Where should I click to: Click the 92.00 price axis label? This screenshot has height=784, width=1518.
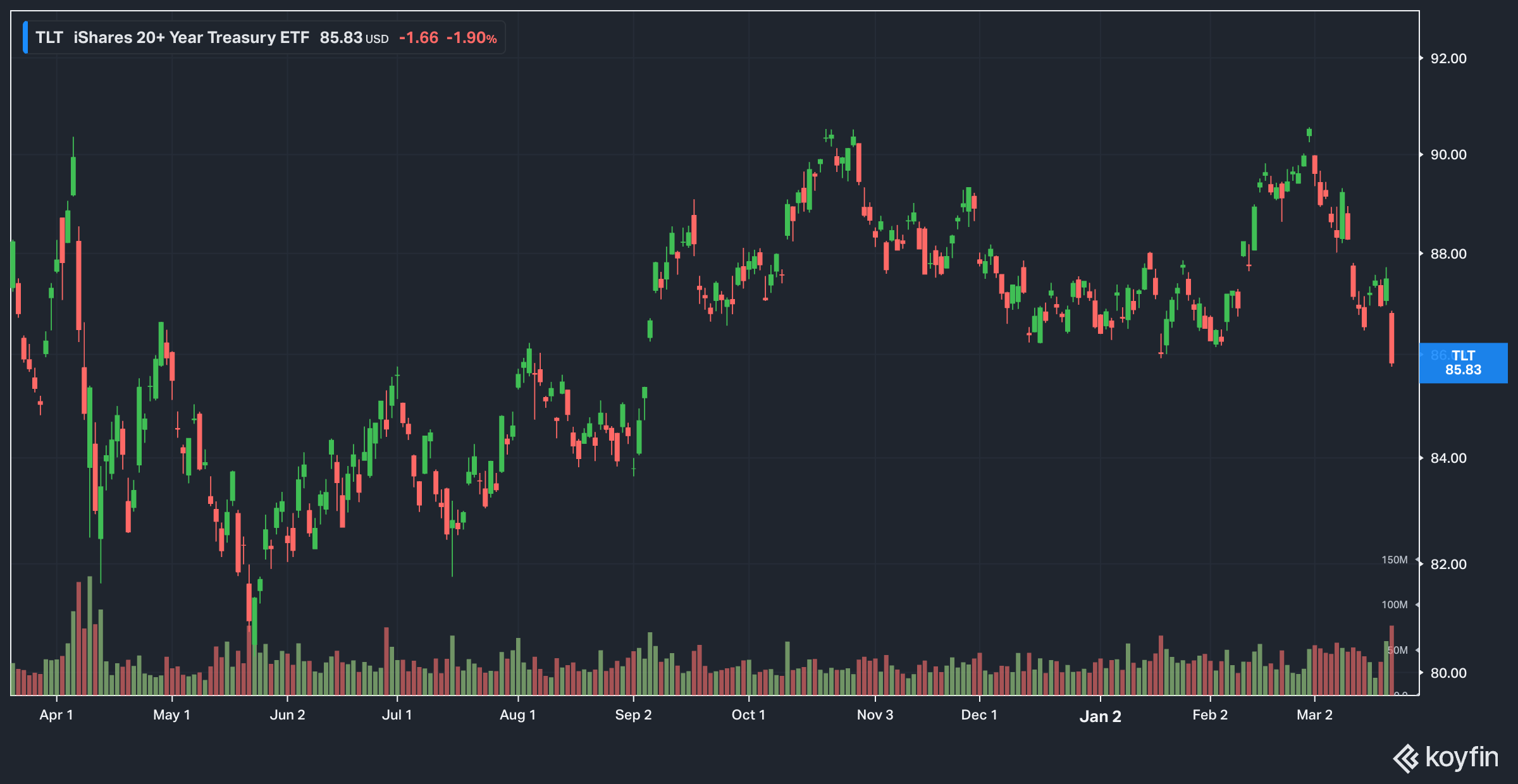coord(1448,59)
